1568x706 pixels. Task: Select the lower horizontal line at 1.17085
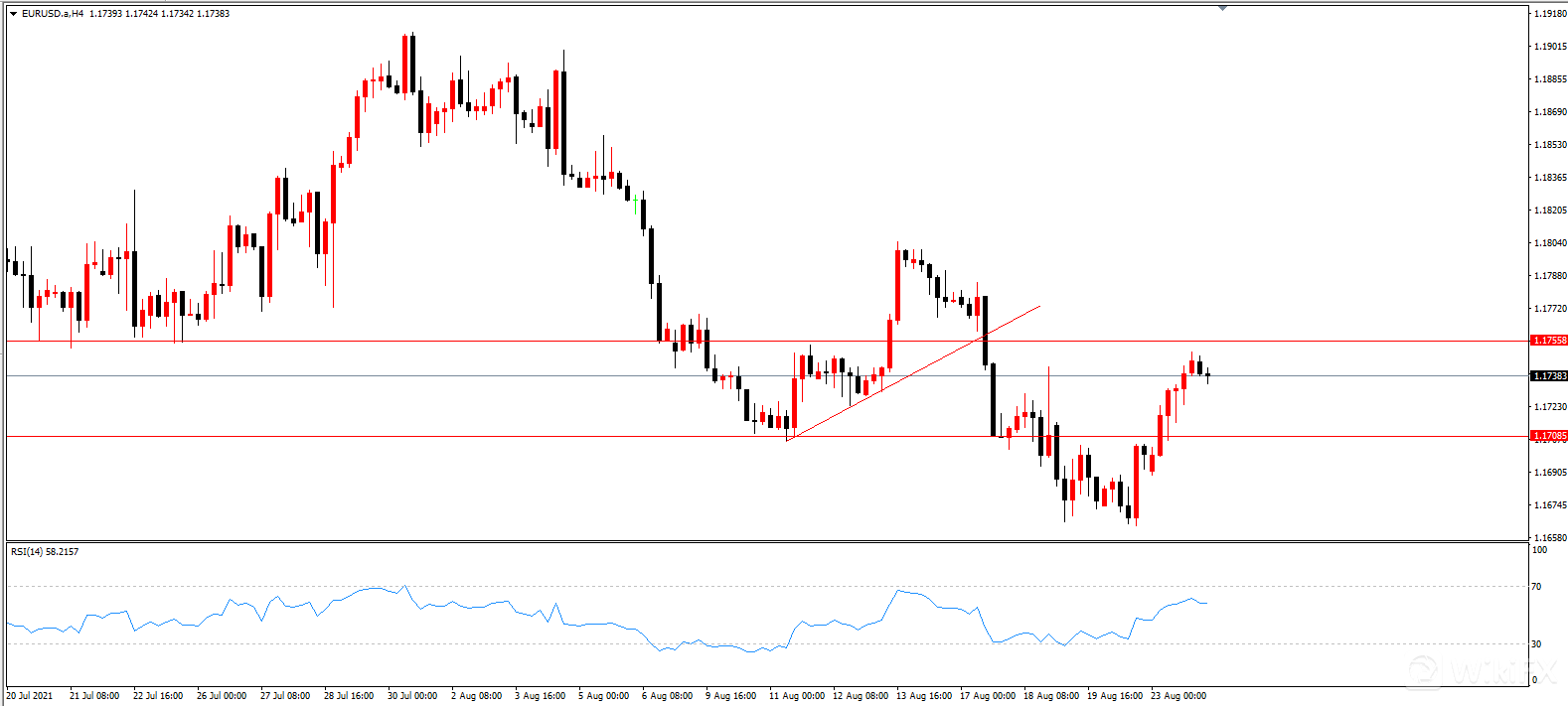(397, 437)
